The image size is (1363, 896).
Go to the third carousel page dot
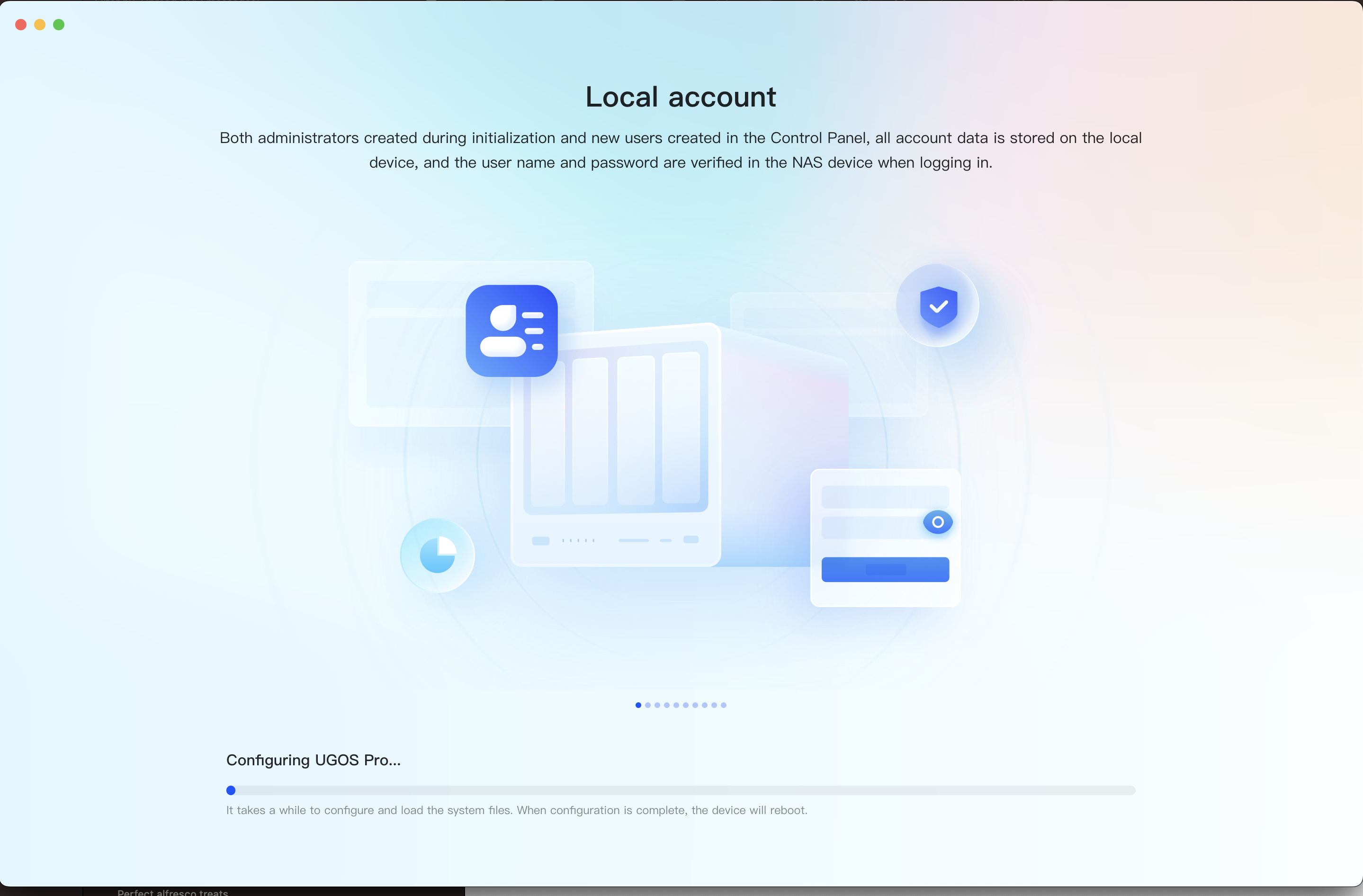657,705
